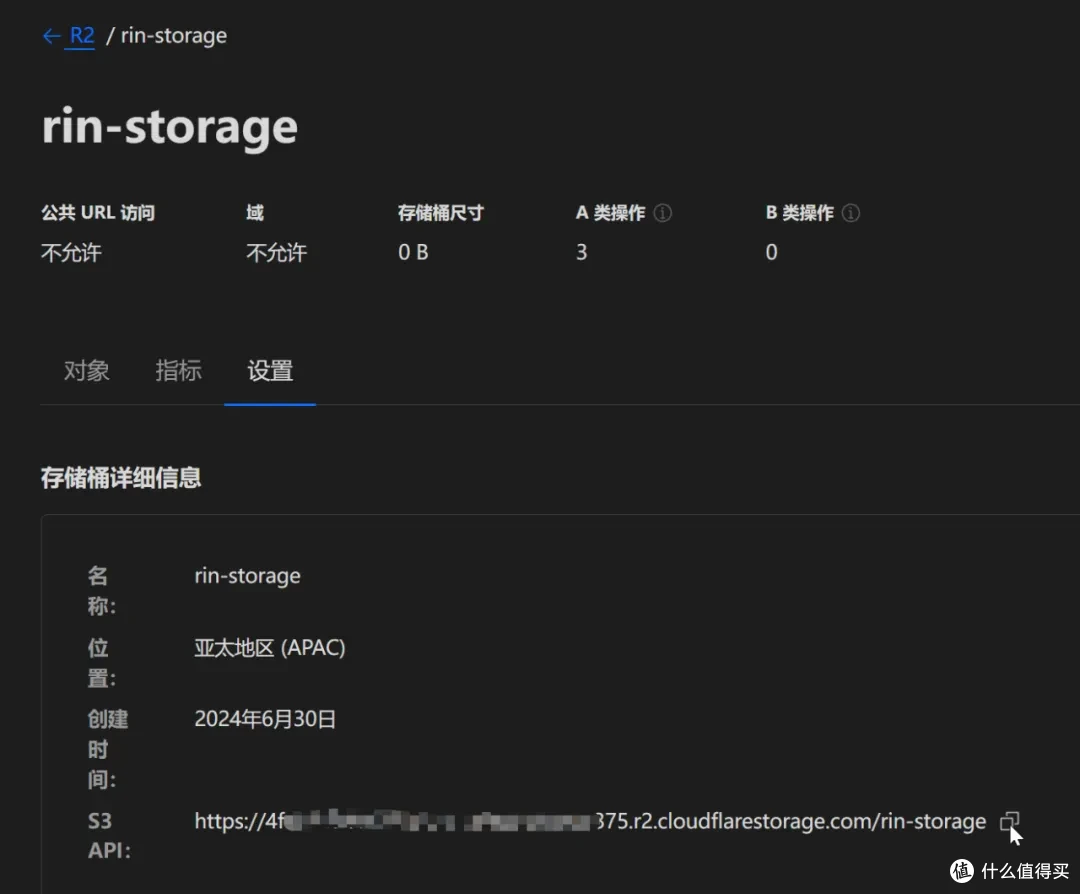Click the location 亚太地区 (APAC)
Viewport: 1080px width, 894px height.
[269, 647]
